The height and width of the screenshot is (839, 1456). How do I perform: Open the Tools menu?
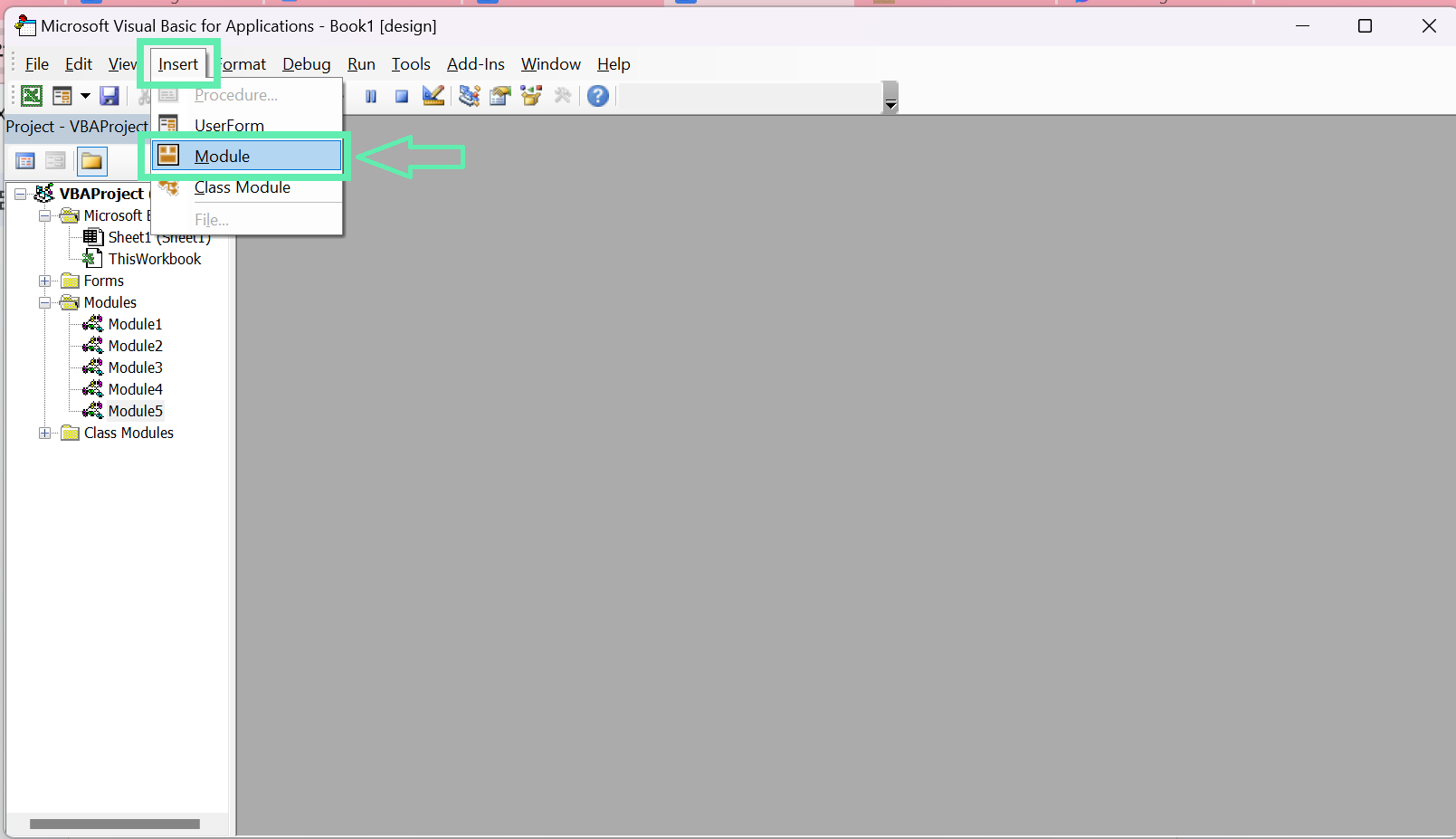point(411,64)
